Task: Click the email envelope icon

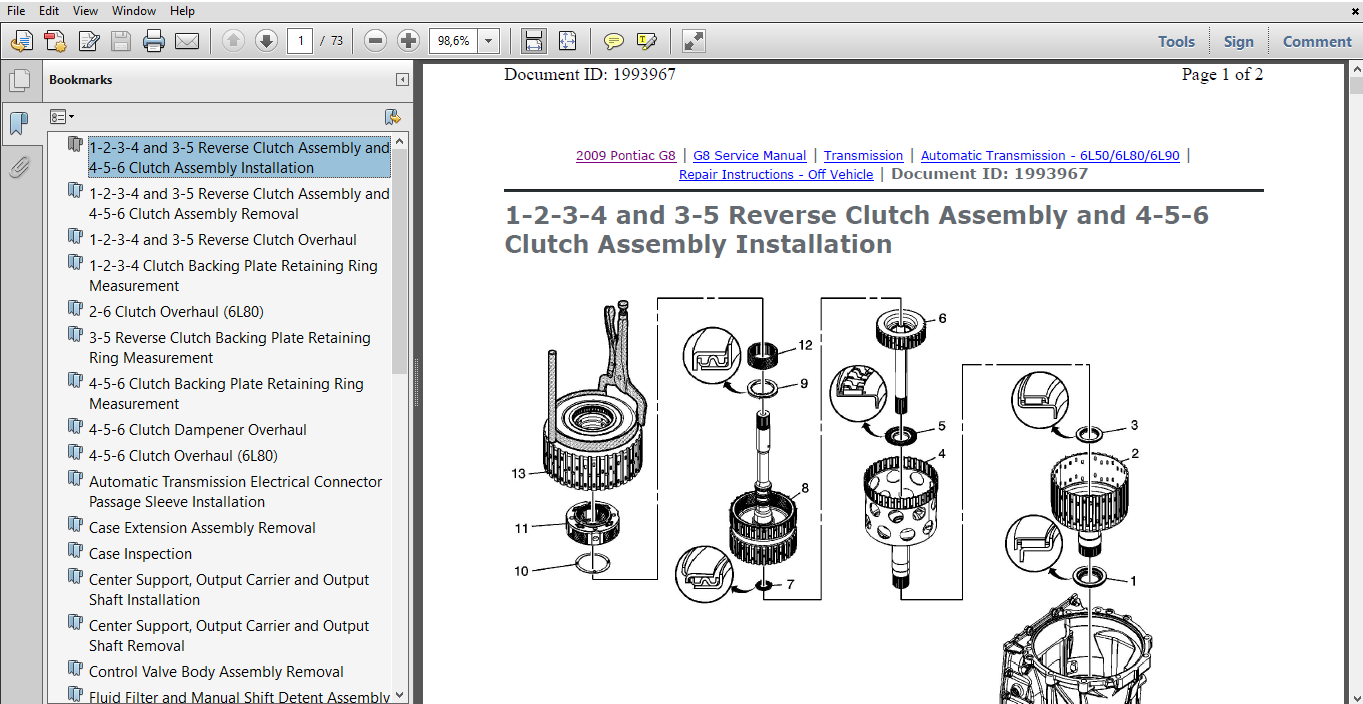Action: (186, 41)
